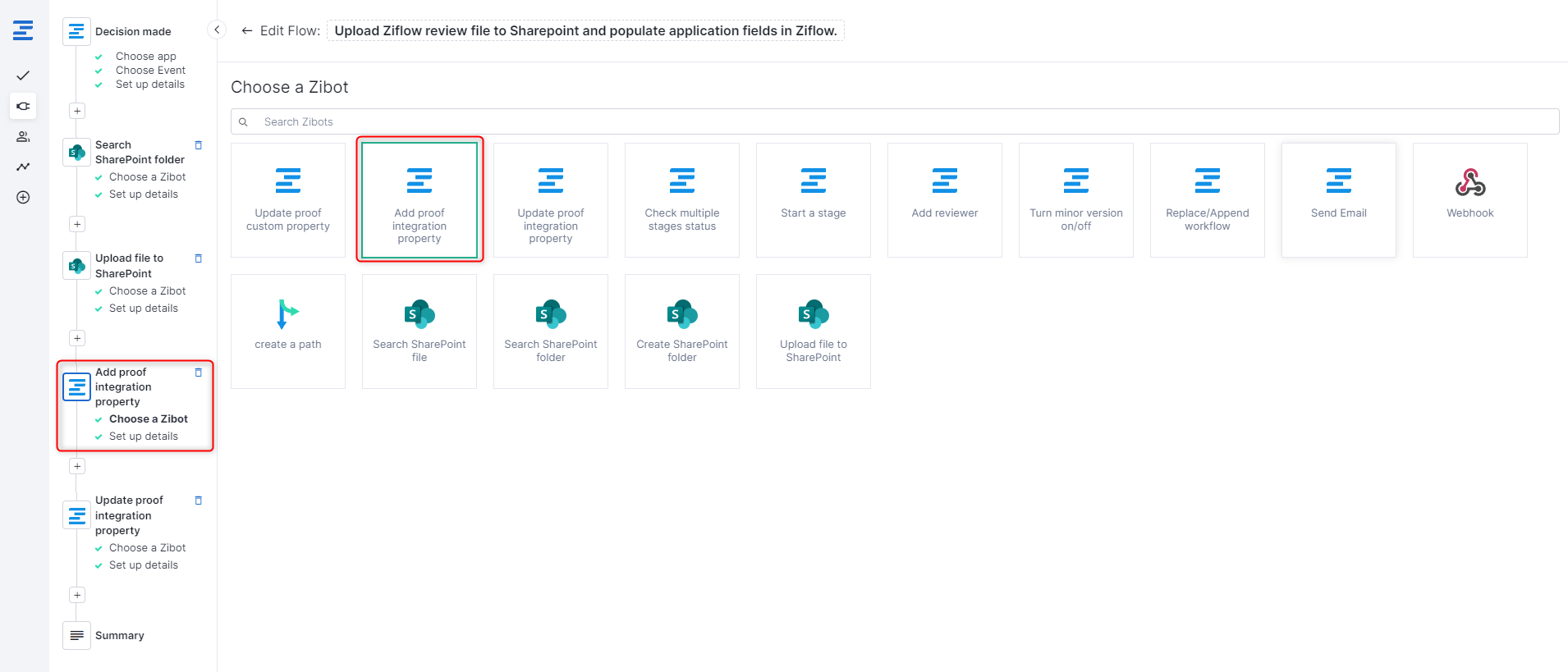Add a step above the Summary
The width and height of the screenshot is (1568, 672).
77,595
